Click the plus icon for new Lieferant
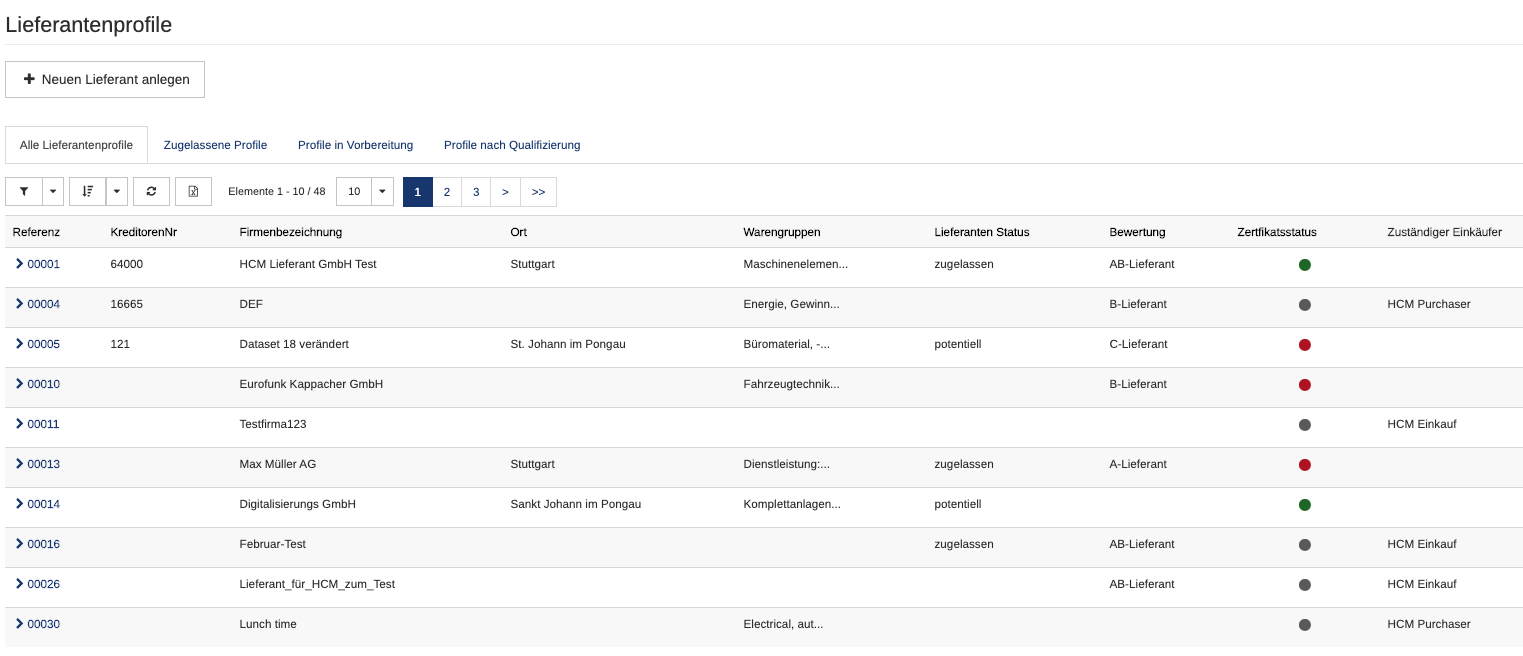 coord(29,79)
